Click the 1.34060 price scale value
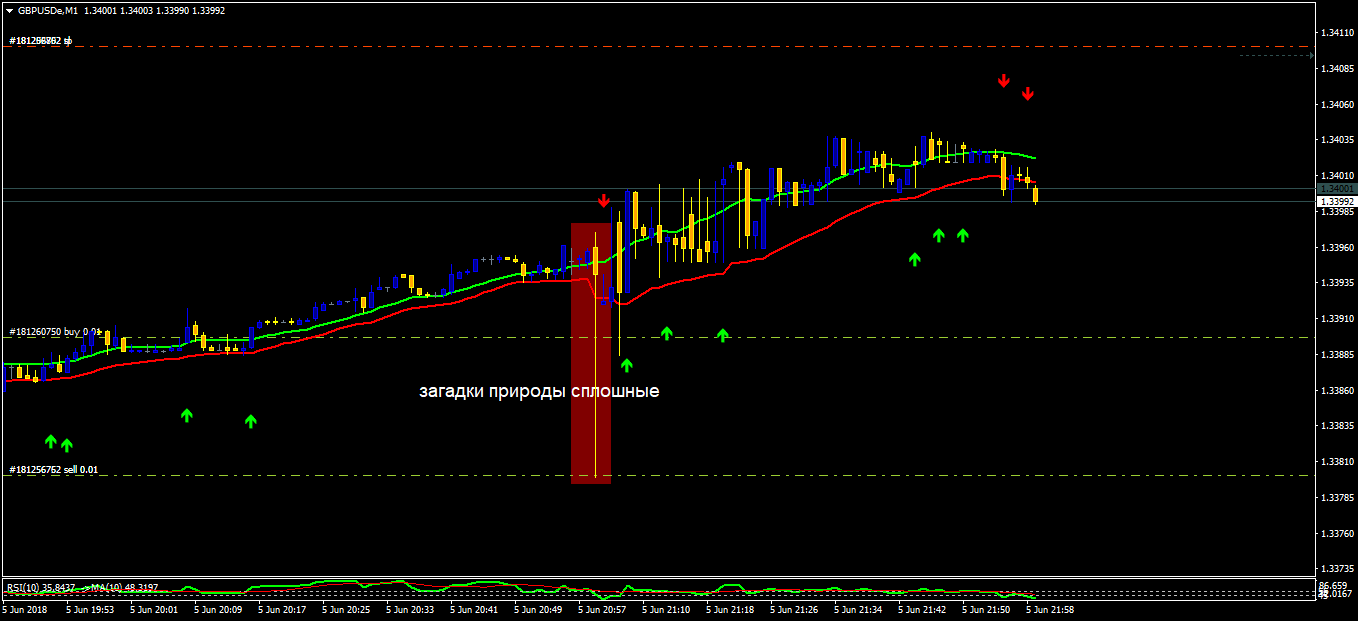The height and width of the screenshot is (621, 1358). [1337, 105]
